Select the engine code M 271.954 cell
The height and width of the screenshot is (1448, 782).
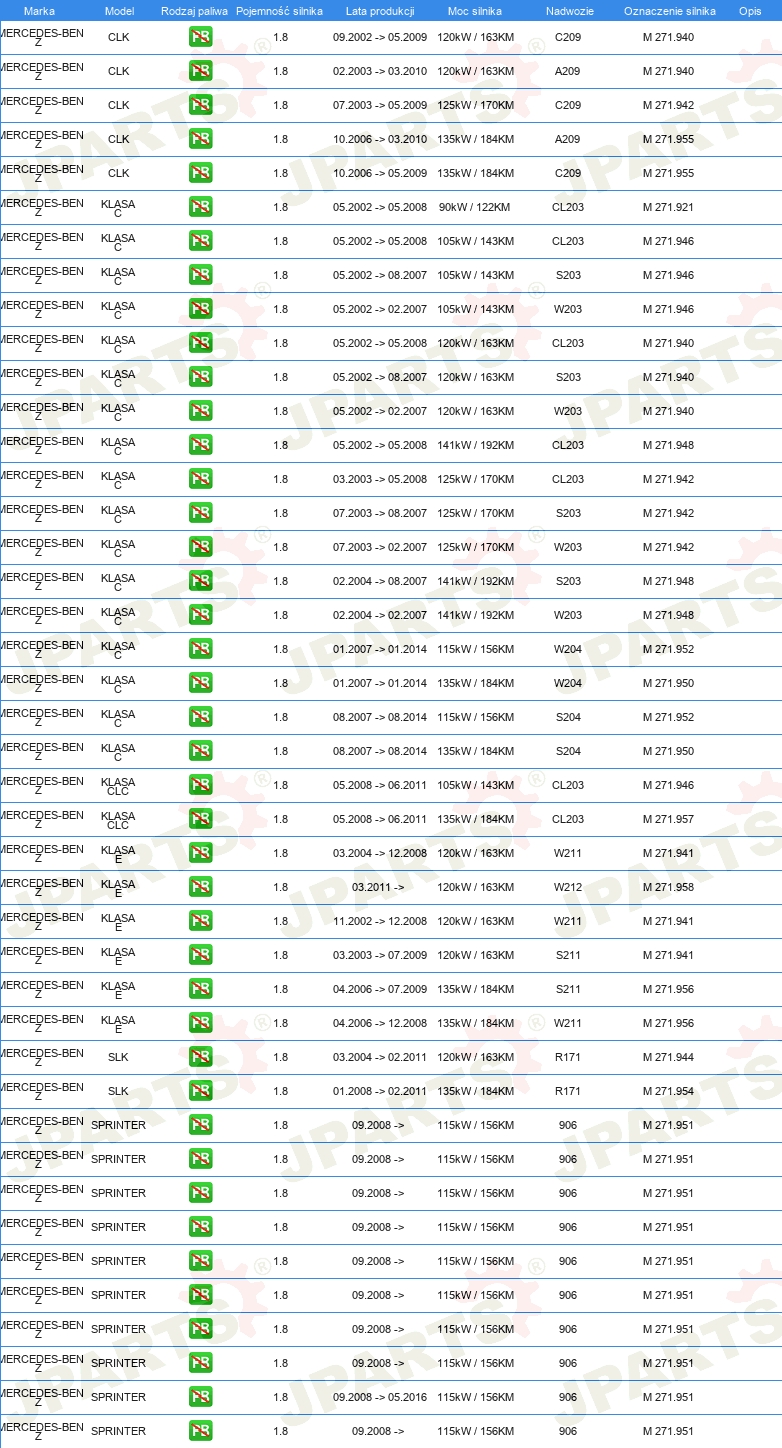(668, 1091)
